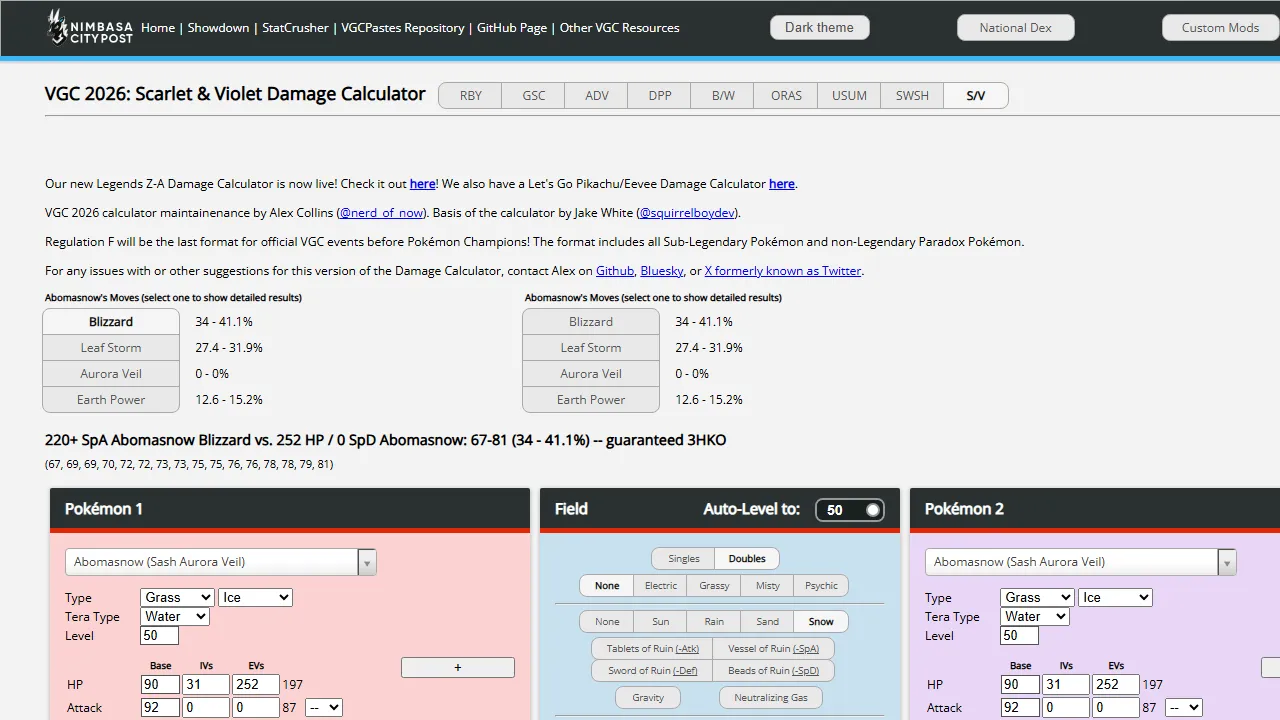Set the weather to Sun
The width and height of the screenshot is (1280, 720).
pos(660,621)
